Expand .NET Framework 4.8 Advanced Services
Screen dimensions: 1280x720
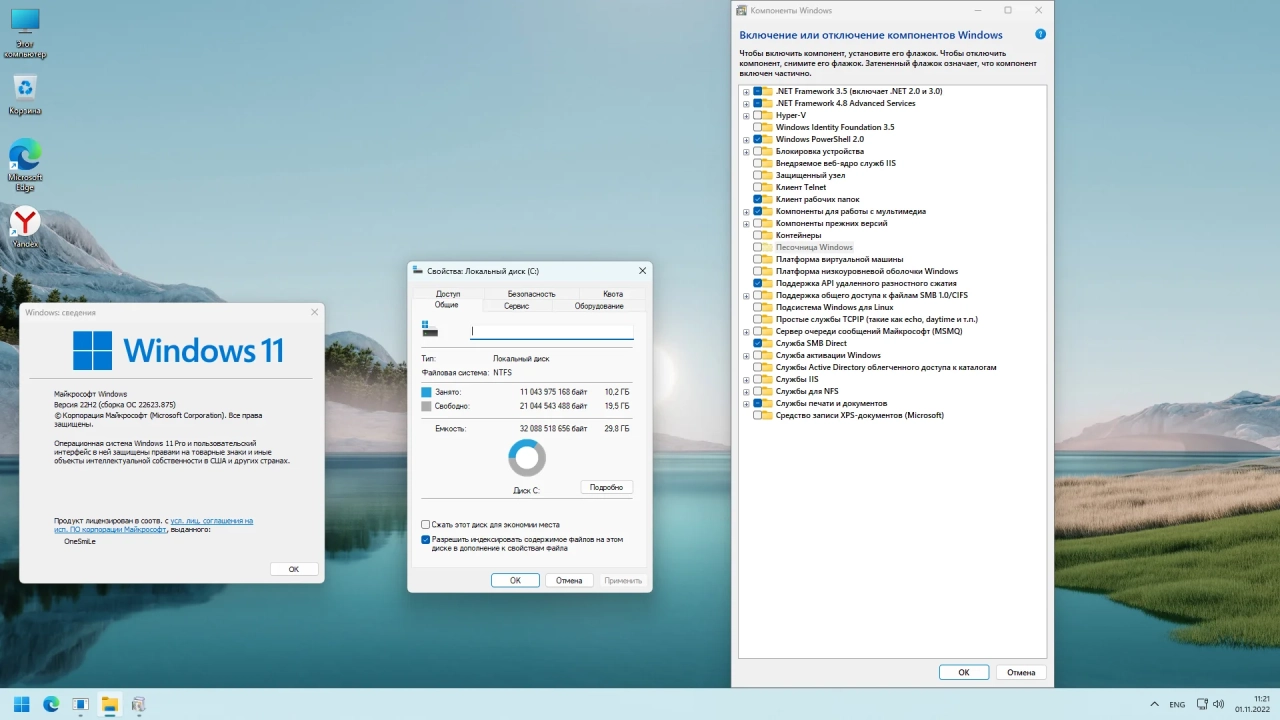click(746, 103)
